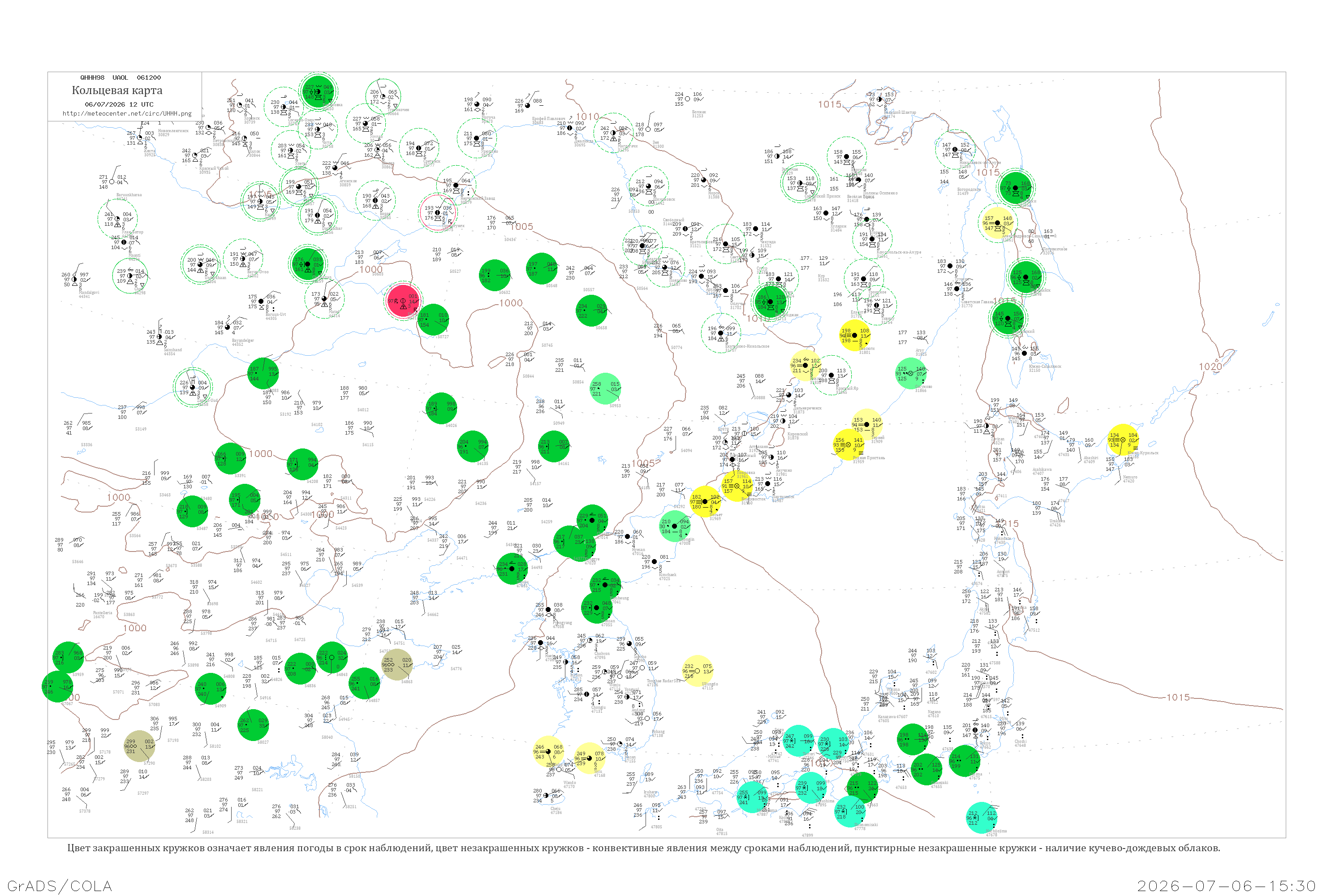Click the "Abashiri" station label
The height and width of the screenshot is (896, 1344).
click(1091, 458)
